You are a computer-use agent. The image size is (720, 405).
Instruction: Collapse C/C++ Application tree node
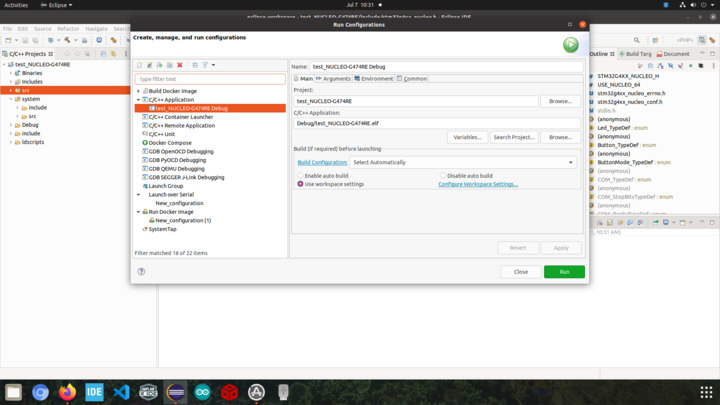point(139,100)
